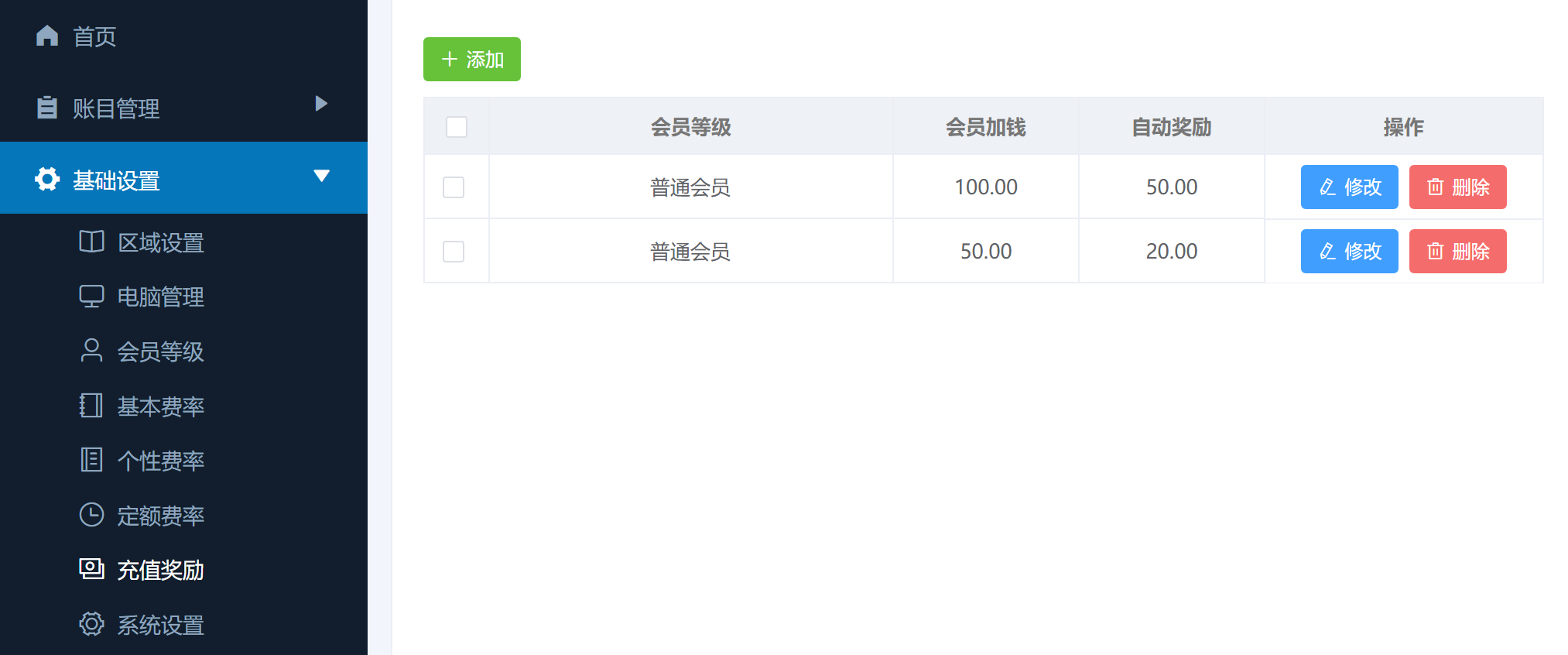This screenshot has width=1568, height=655.
Task: Open the 充值奖励 menu item
Action: 159,571
